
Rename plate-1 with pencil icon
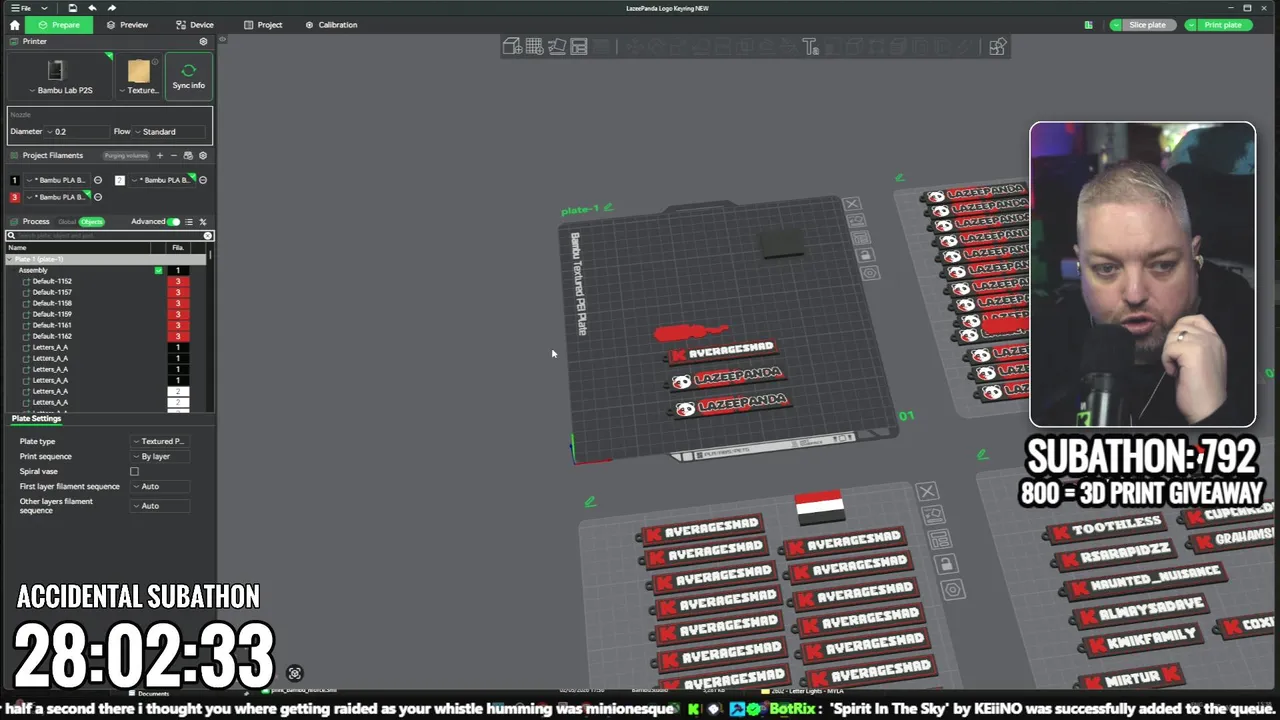point(608,207)
